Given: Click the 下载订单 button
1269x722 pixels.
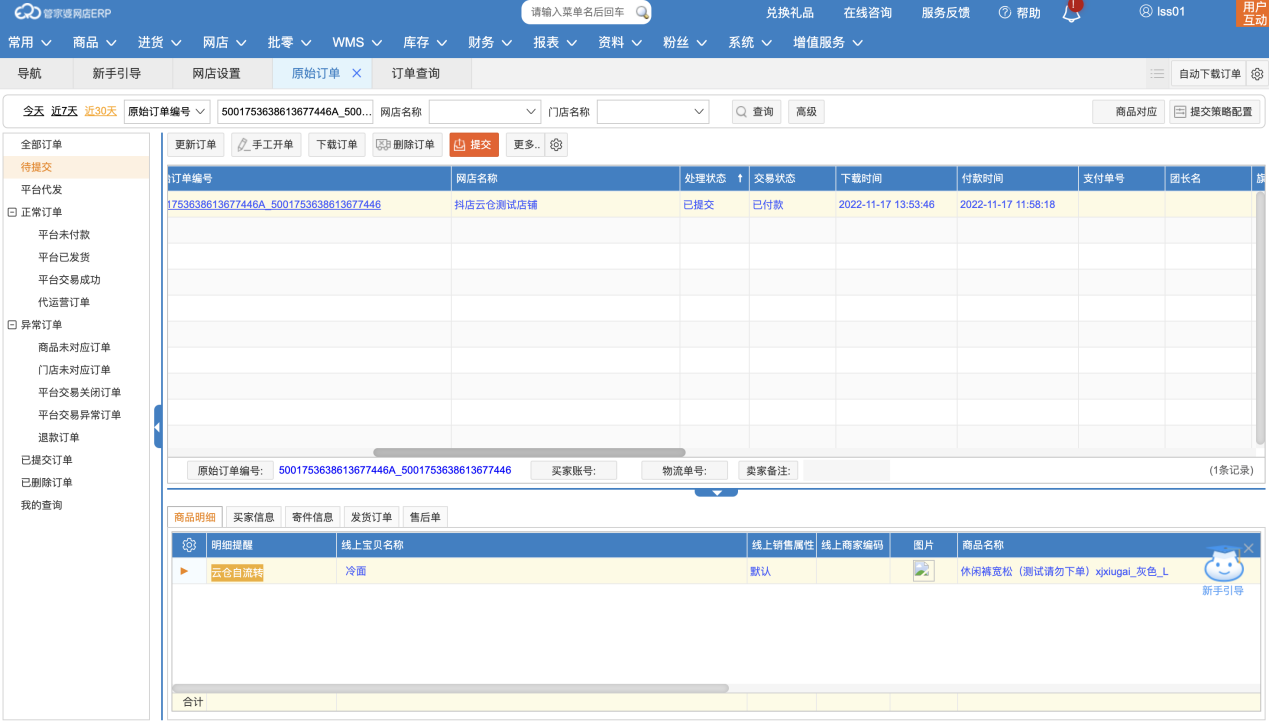Looking at the screenshot, I should point(337,145).
